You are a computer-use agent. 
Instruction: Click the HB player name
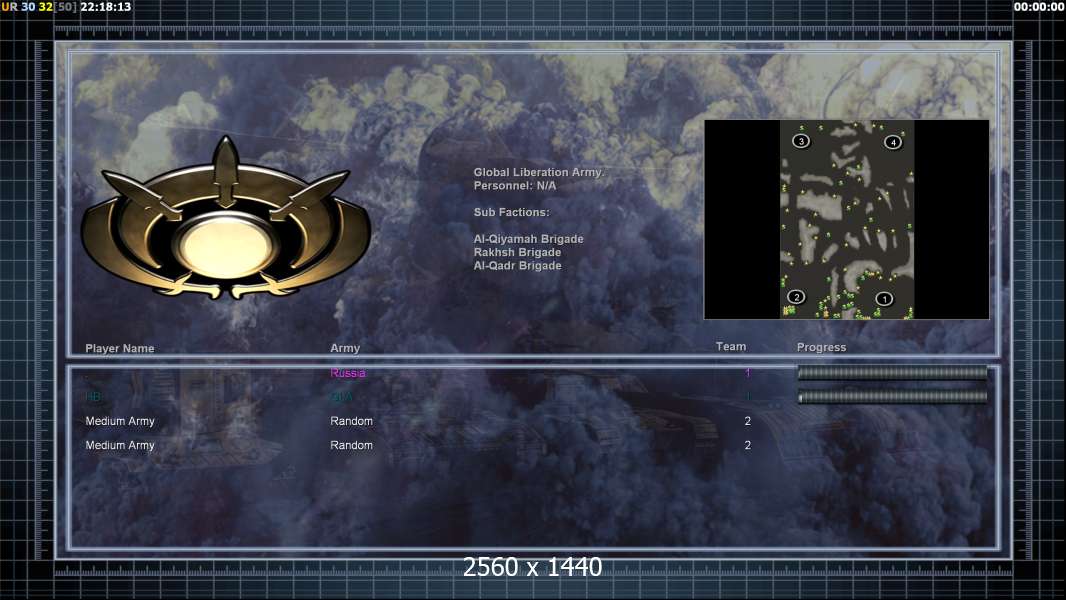(92, 397)
